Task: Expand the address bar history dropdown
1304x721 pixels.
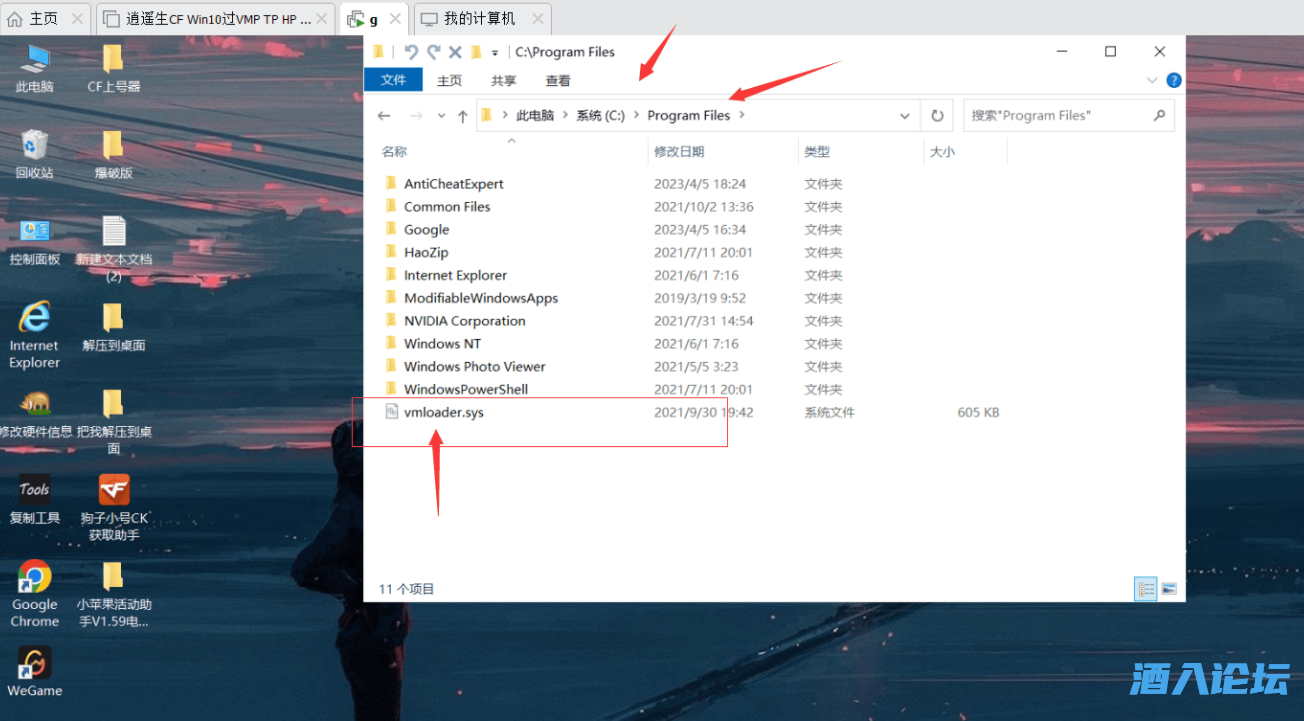Action: [x=905, y=116]
